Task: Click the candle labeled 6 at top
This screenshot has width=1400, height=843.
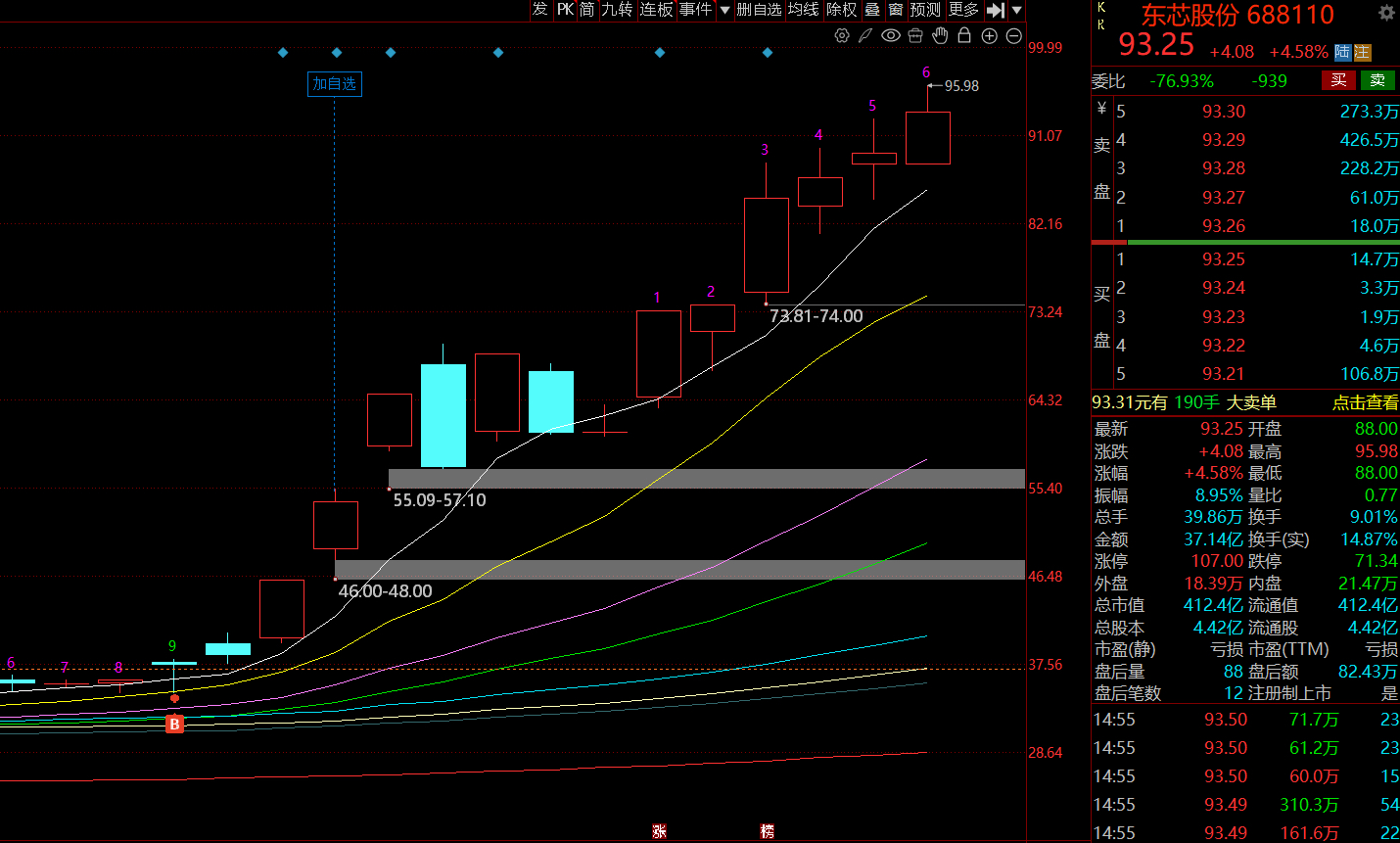Action: [x=928, y=138]
